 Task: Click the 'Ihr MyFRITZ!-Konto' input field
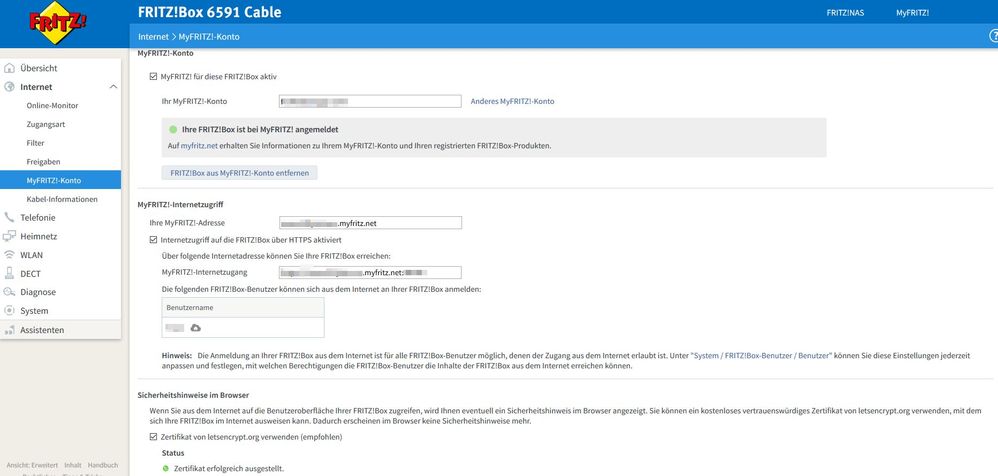370,101
